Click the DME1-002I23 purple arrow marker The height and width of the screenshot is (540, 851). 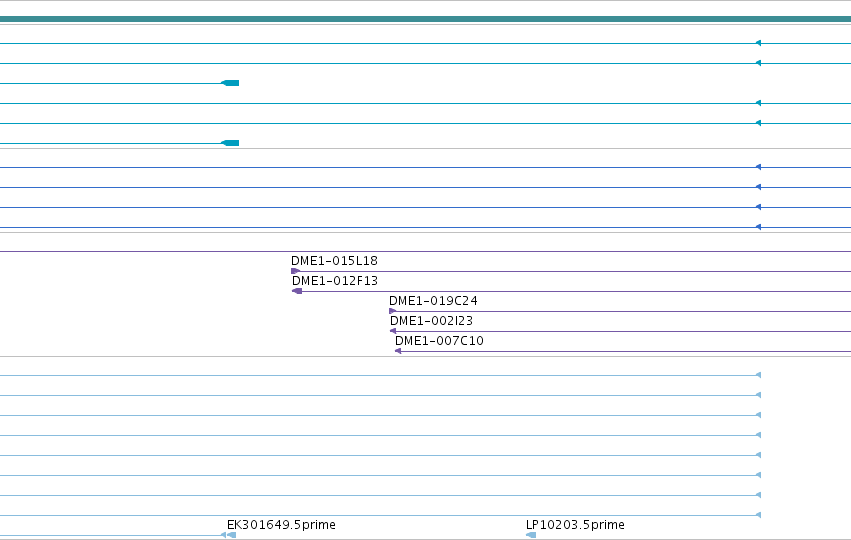393,331
